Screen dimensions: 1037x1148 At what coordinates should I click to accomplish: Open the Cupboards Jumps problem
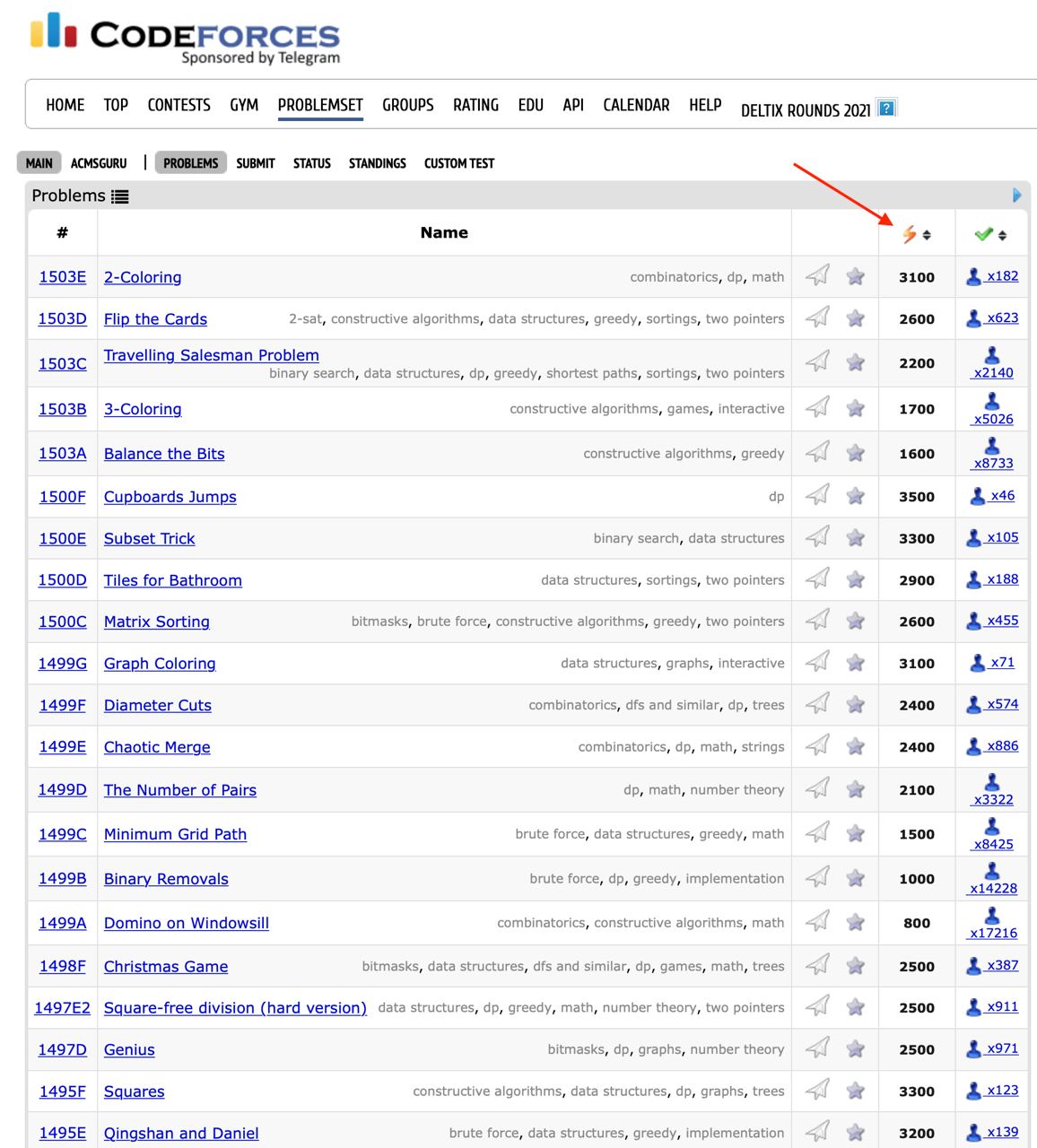pos(170,497)
